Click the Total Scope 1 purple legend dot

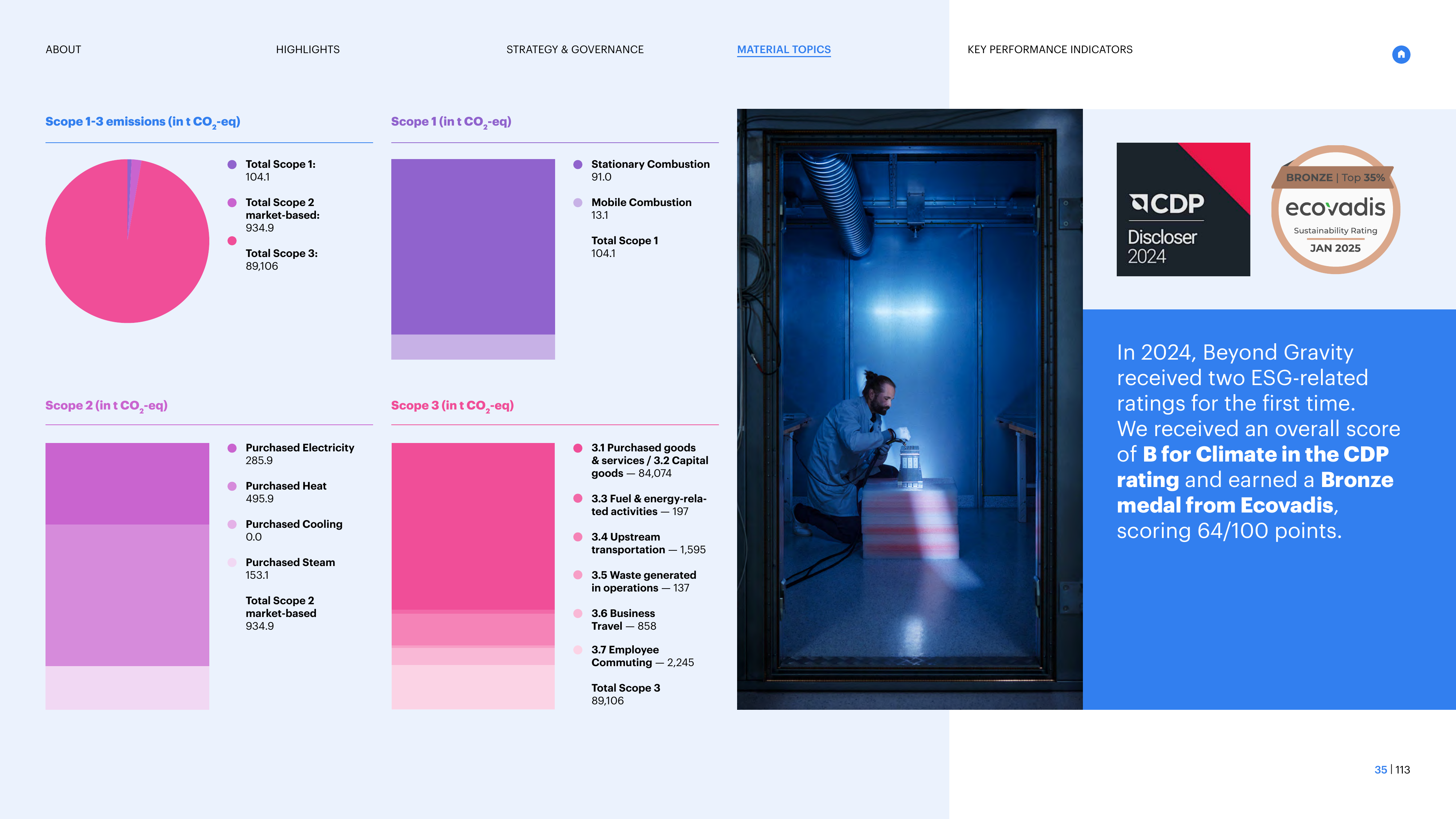click(x=232, y=165)
